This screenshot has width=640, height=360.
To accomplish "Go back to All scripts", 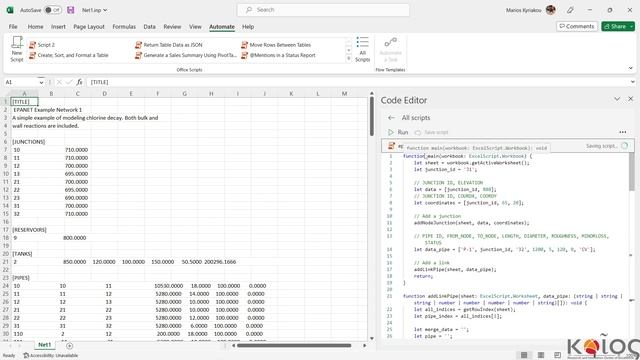I will pyautogui.click(x=391, y=118).
